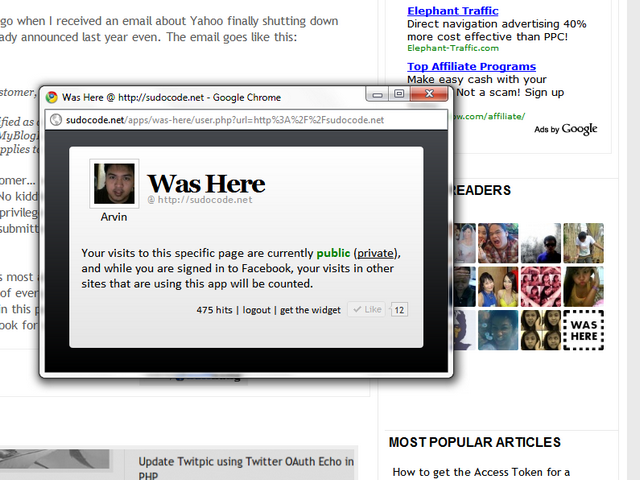Click the WAS HERE dotted widget icon
640x480 pixels.
584,330
